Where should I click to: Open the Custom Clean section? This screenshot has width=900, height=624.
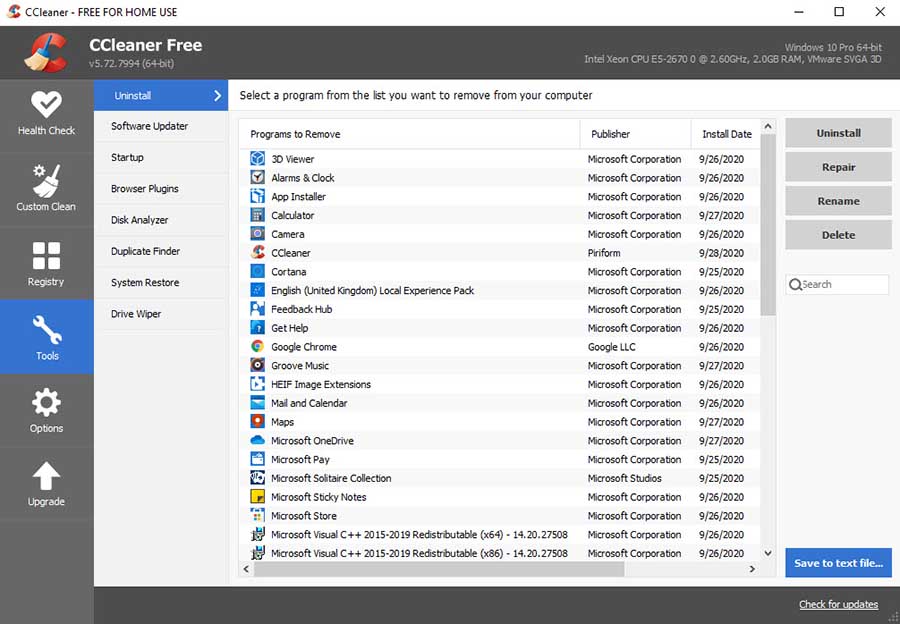(x=46, y=189)
